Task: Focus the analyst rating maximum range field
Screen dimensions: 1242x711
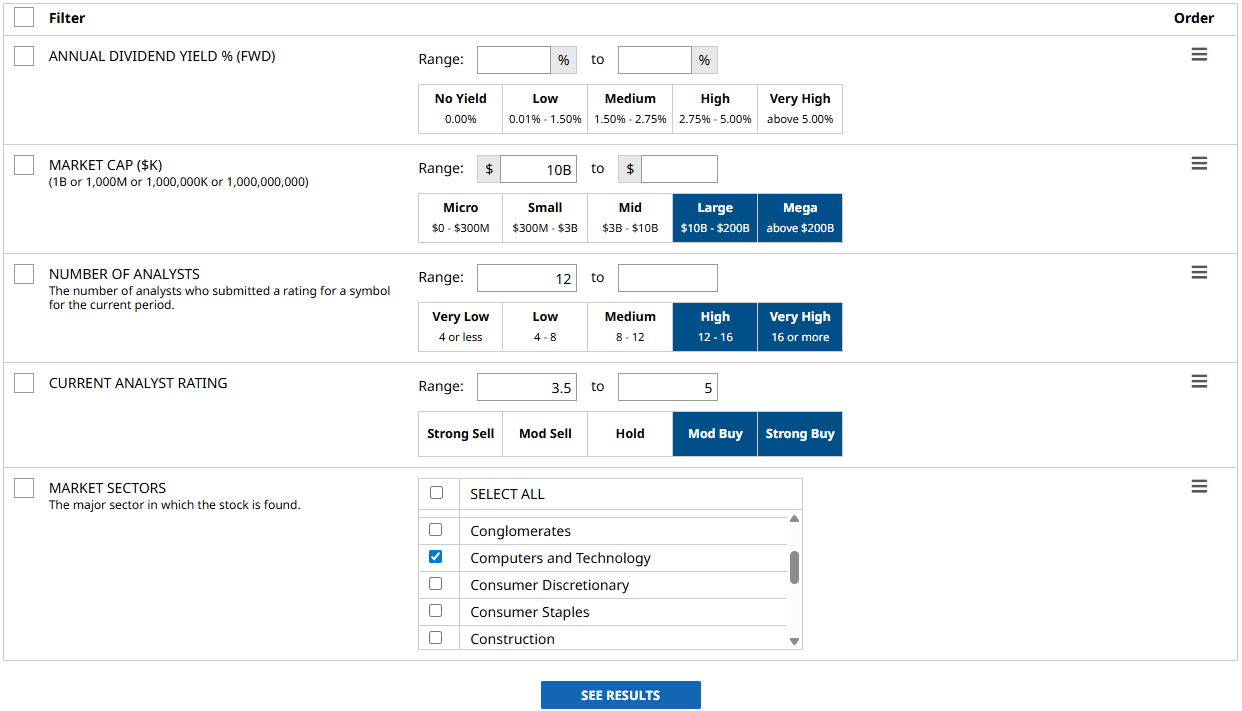Action: tap(667, 387)
